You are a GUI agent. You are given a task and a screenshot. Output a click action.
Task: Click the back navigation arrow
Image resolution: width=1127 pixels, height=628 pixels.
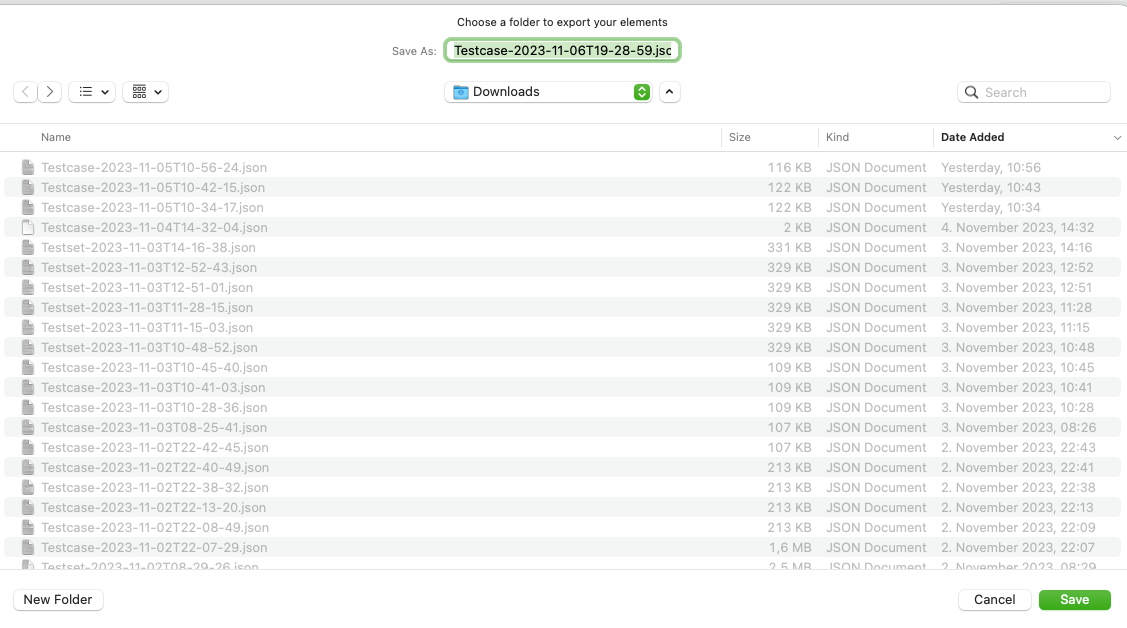tap(25, 91)
